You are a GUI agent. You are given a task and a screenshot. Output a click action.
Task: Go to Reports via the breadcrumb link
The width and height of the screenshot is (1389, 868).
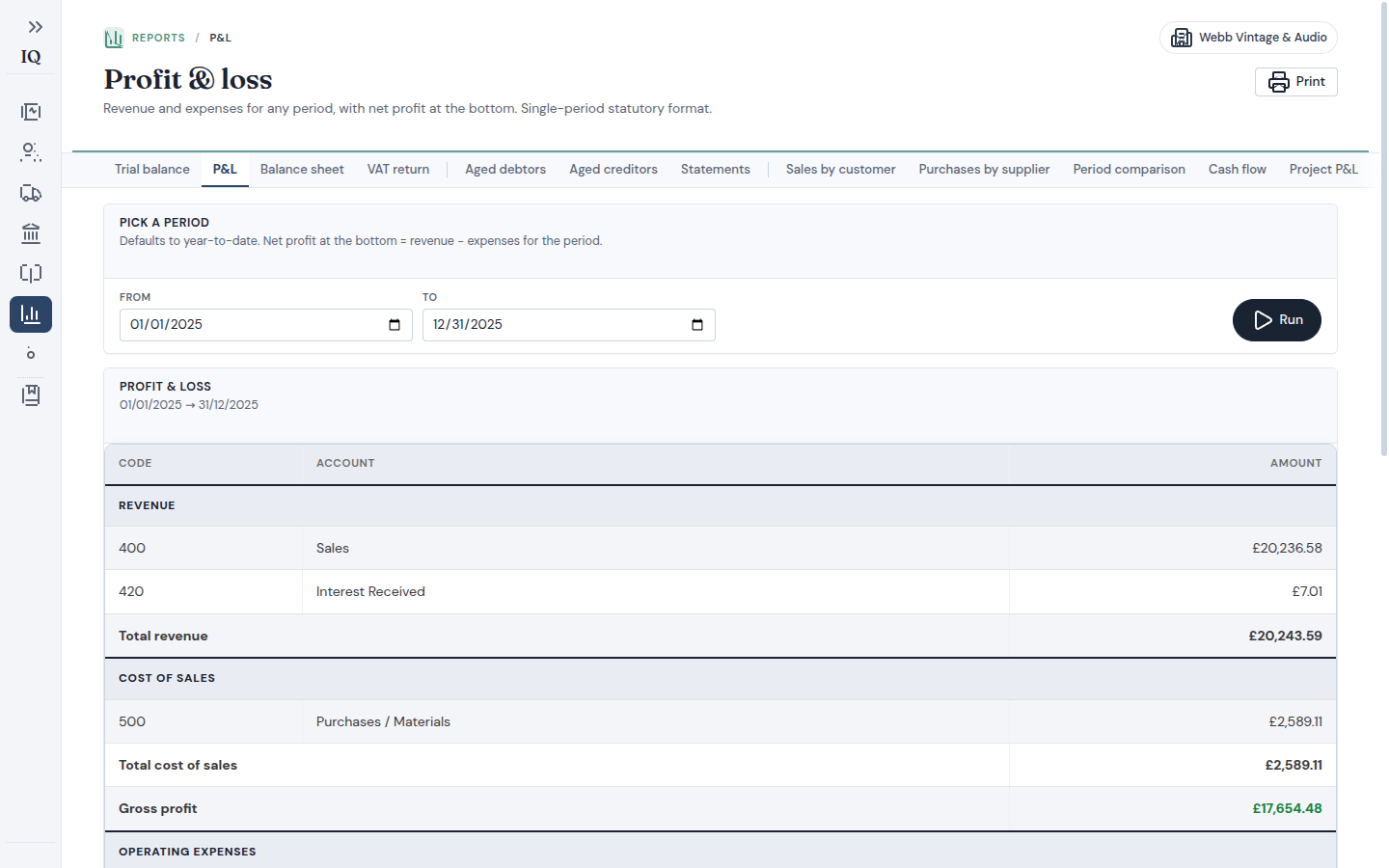(158, 38)
